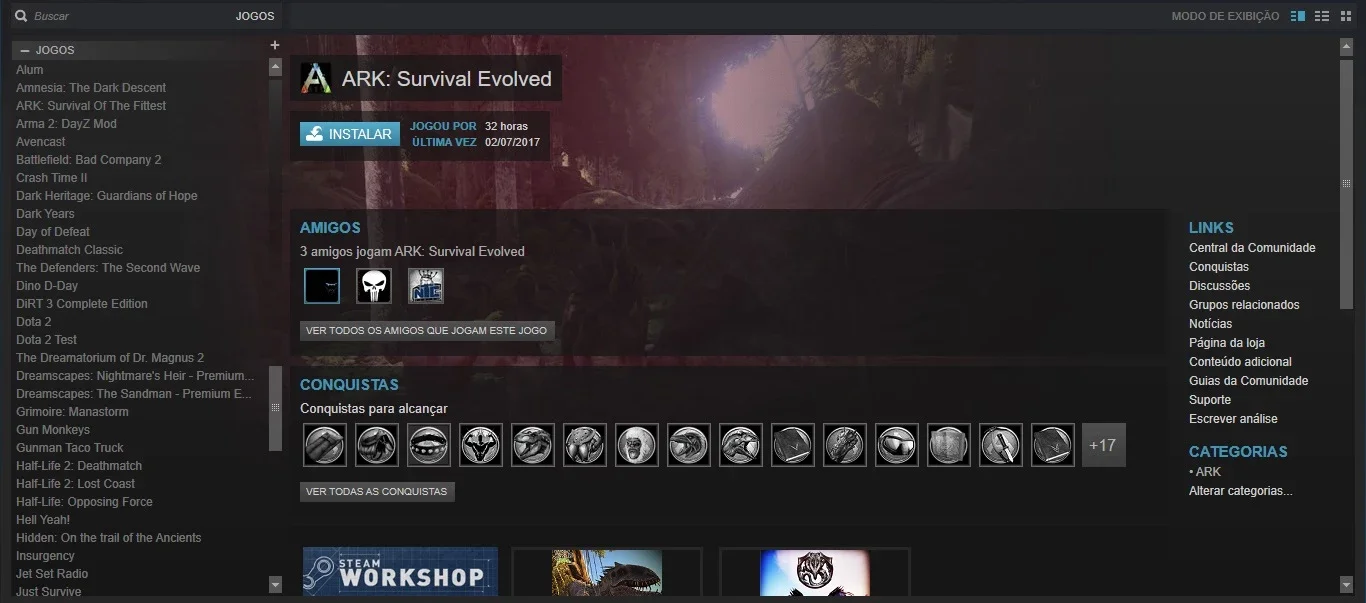Open the skull friend avatar
The image size is (1366, 603).
pos(374,286)
